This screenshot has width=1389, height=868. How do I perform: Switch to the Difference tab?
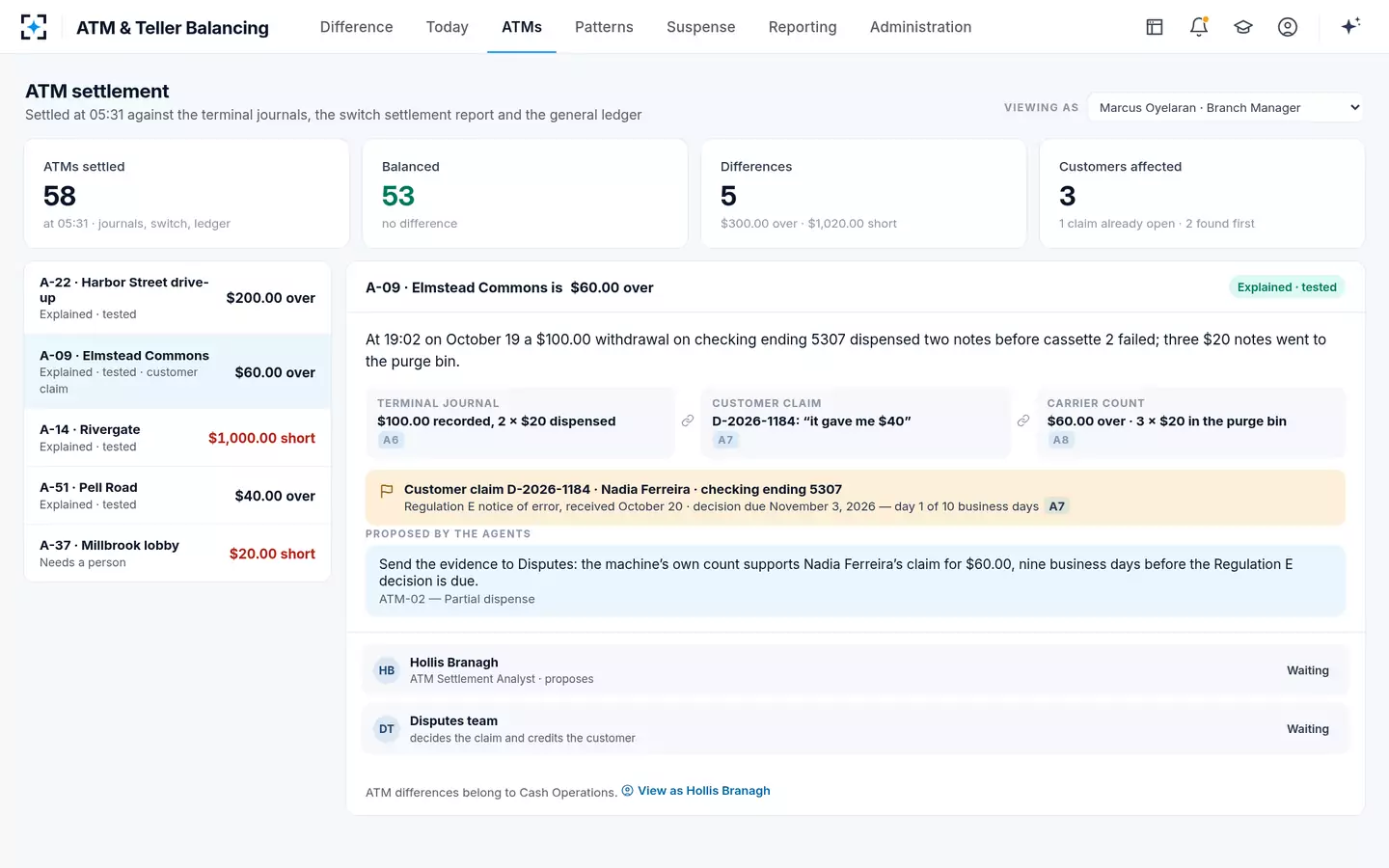pyautogui.click(x=357, y=27)
